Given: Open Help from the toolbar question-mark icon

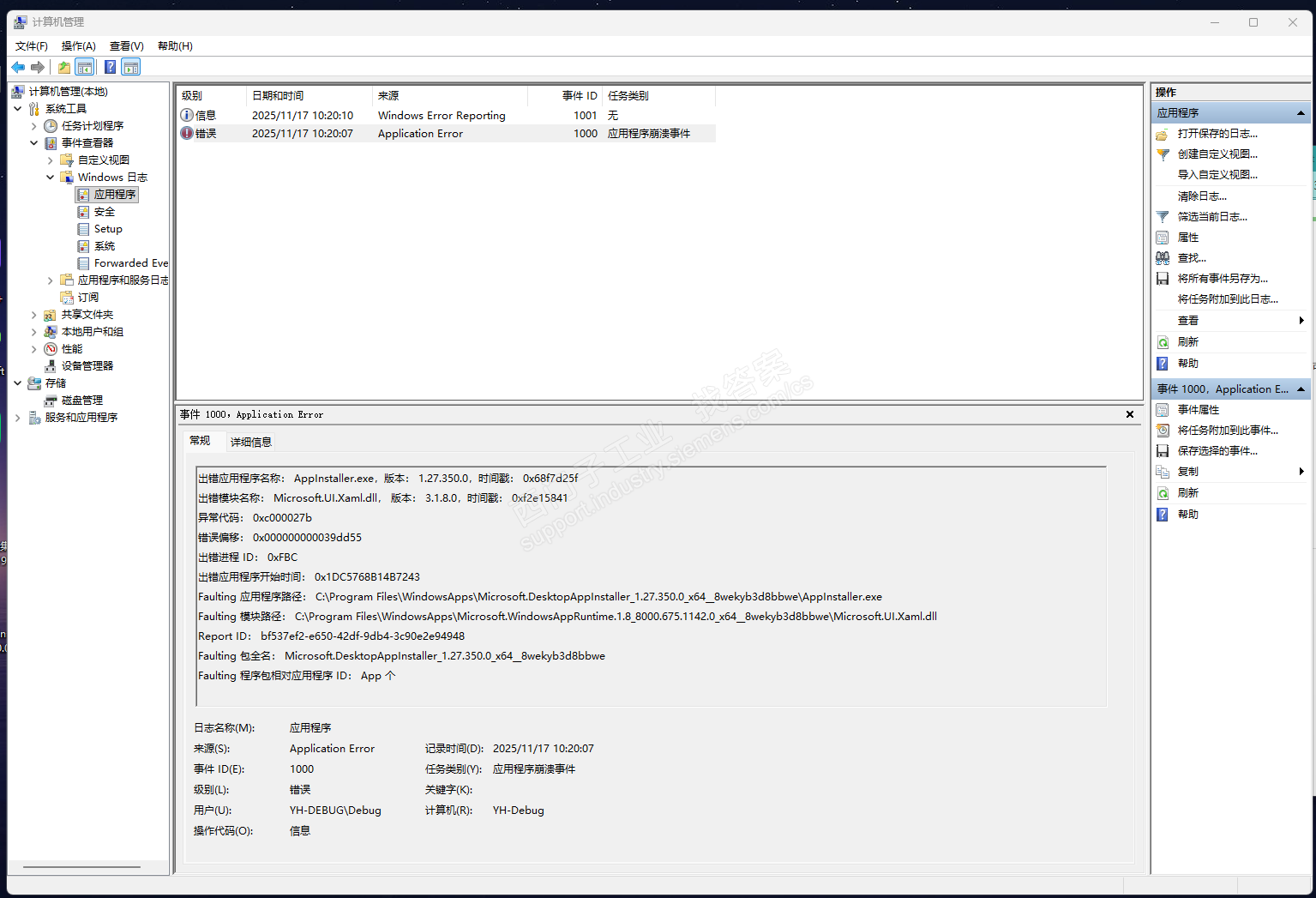Looking at the screenshot, I should 111,67.
